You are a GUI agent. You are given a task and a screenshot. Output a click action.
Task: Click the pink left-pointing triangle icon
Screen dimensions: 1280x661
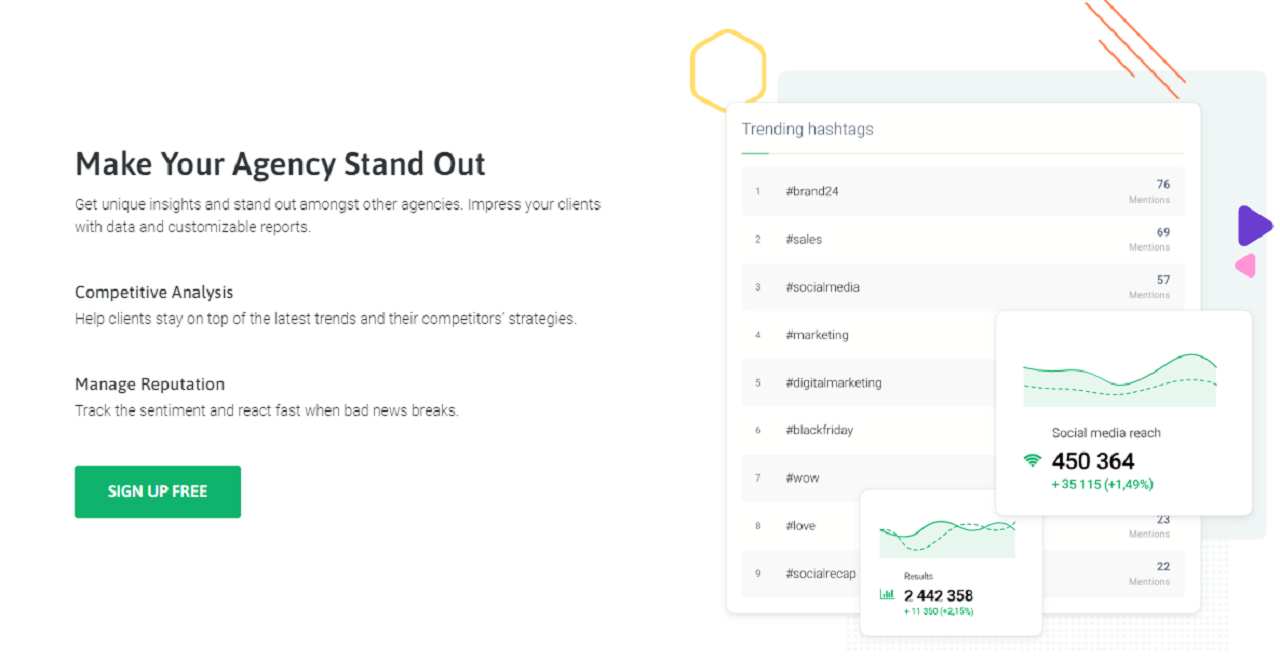pyautogui.click(x=1246, y=266)
